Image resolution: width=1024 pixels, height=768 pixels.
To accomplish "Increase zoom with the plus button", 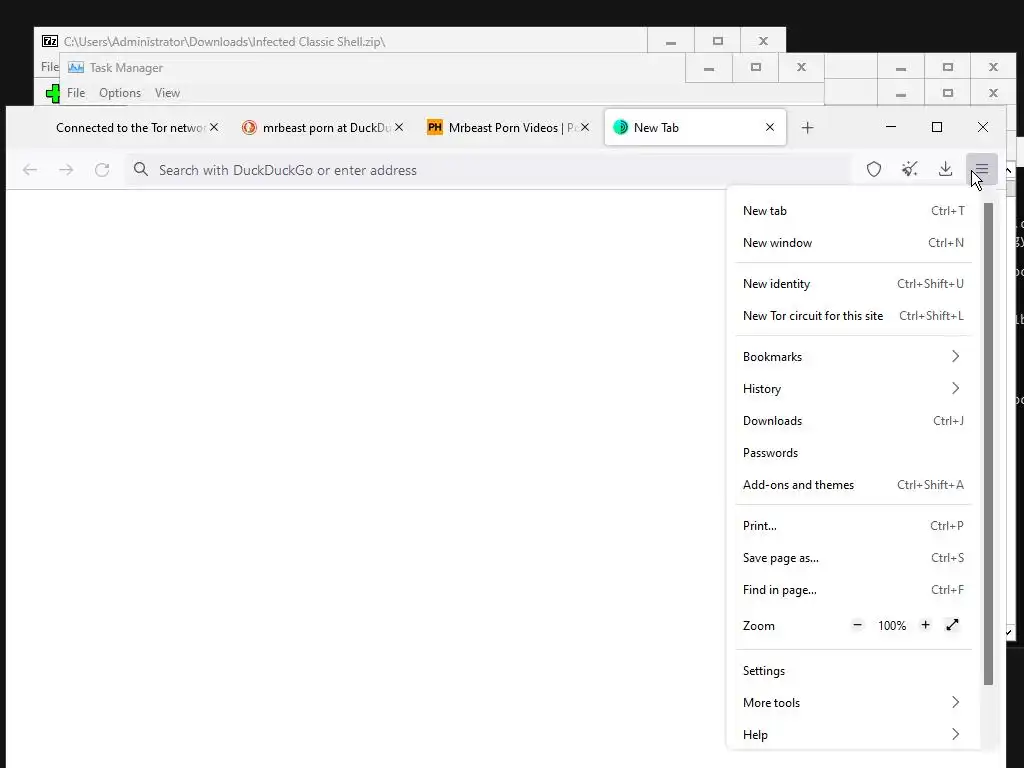I will pyautogui.click(x=925, y=625).
